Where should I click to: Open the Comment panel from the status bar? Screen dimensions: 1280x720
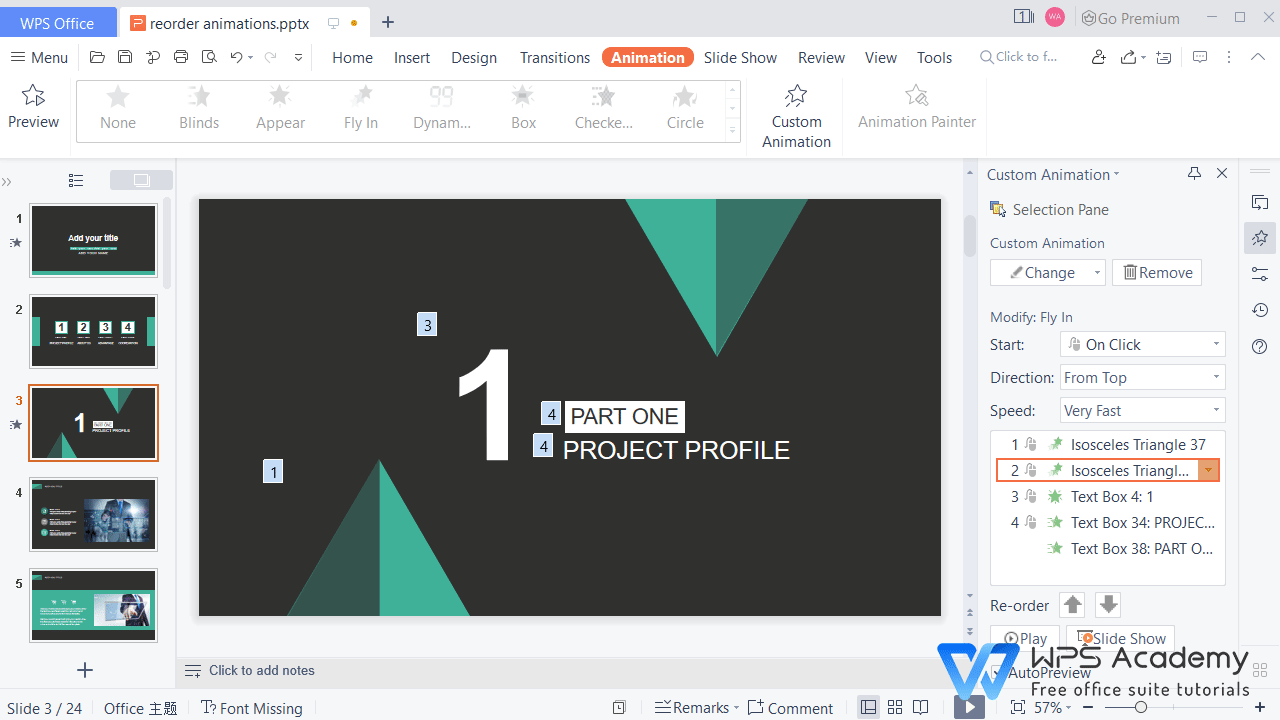click(790, 707)
